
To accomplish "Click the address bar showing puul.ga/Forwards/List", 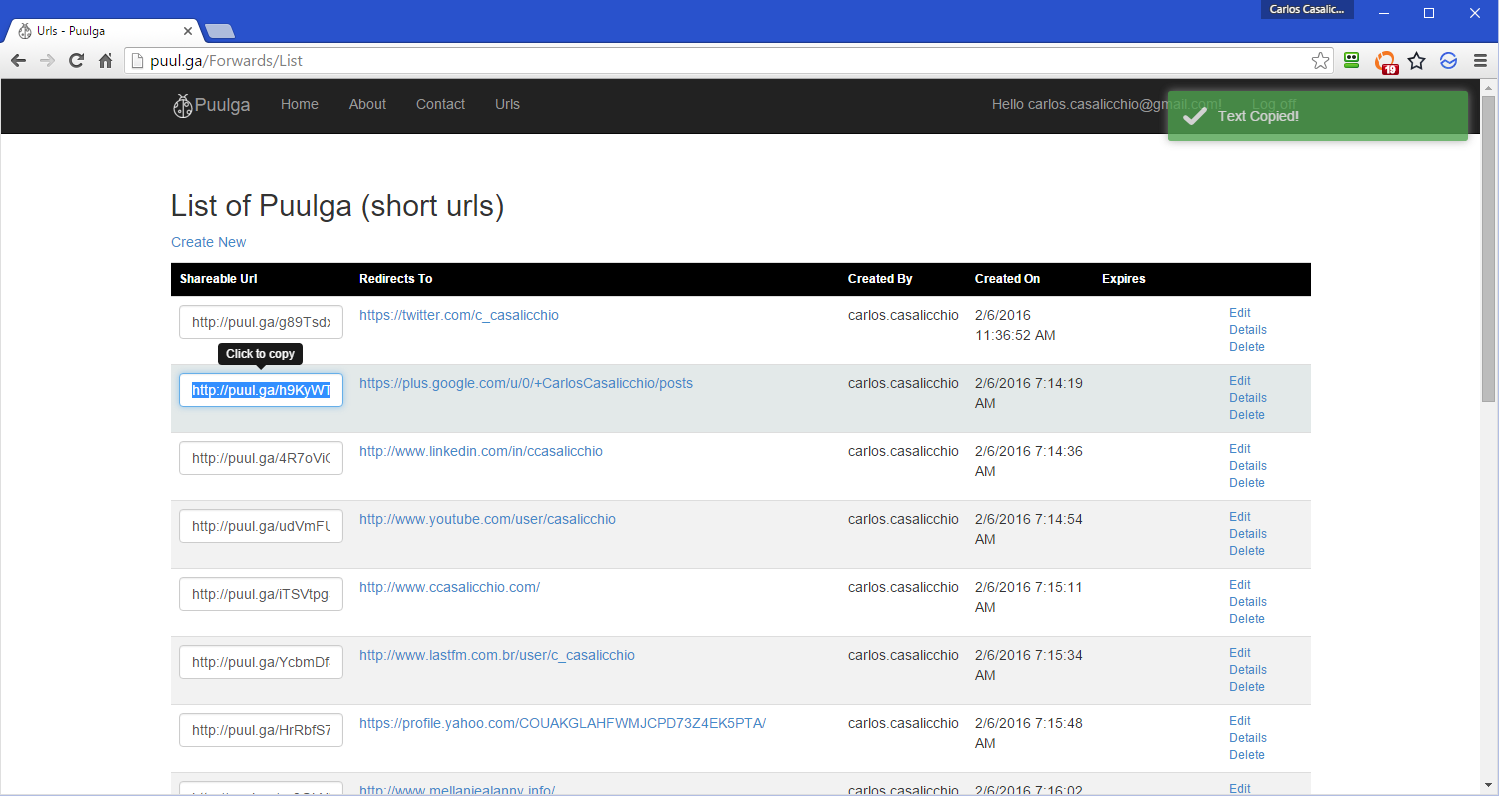I will pos(700,61).
